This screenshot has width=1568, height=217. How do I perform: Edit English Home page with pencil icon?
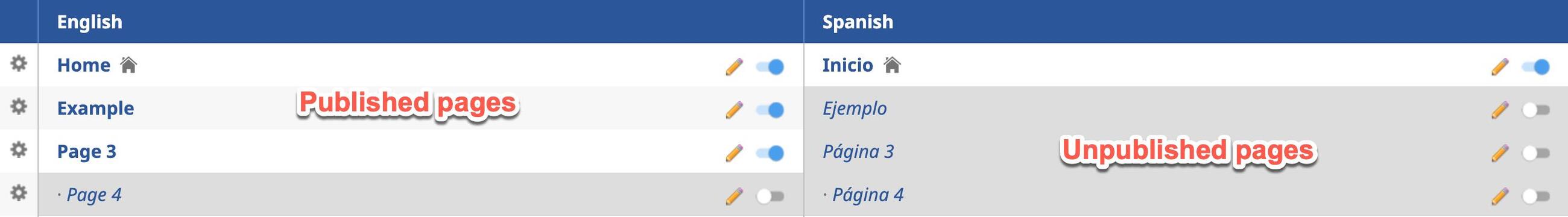tap(735, 66)
